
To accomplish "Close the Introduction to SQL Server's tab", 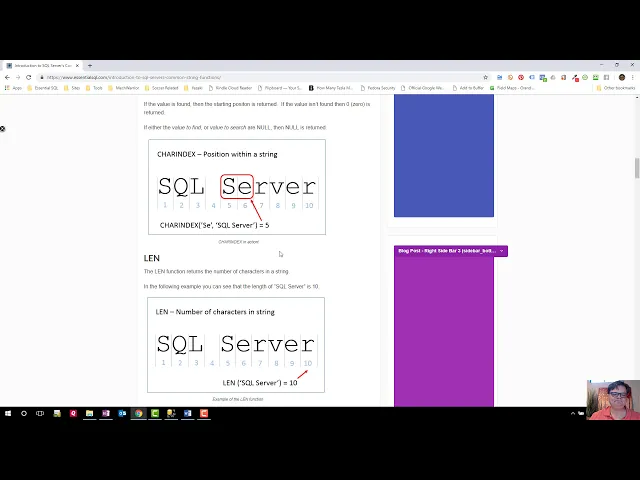I will coord(77,65).
